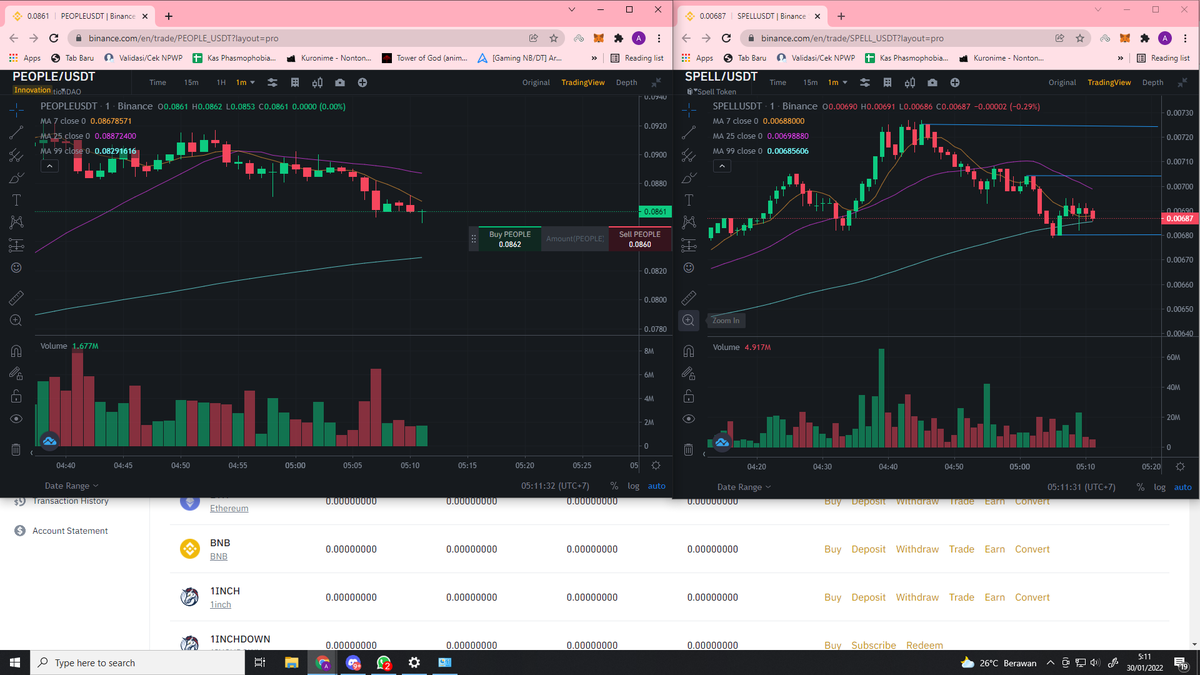The image size is (1200, 675).
Task: Toggle auto scale in SPELL chart
Action: click(x=1183, y=487)
